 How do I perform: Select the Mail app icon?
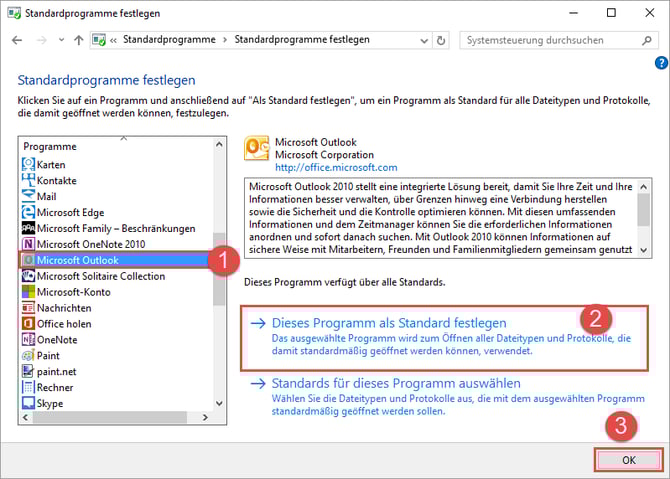tap(29, 196)
